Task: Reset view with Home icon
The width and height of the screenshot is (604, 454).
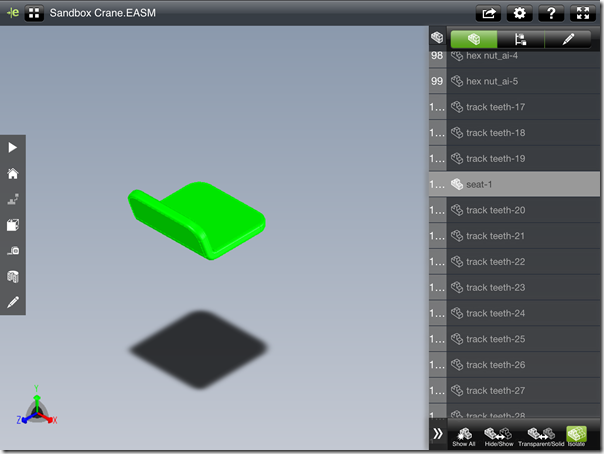Action: 13,173
